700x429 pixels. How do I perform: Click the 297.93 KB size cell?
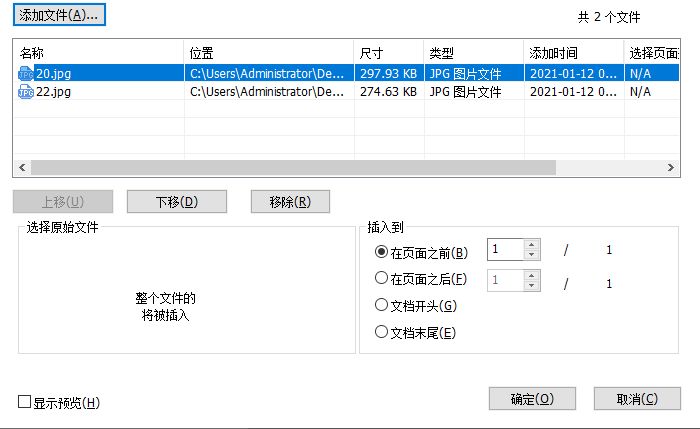[388, 73]
